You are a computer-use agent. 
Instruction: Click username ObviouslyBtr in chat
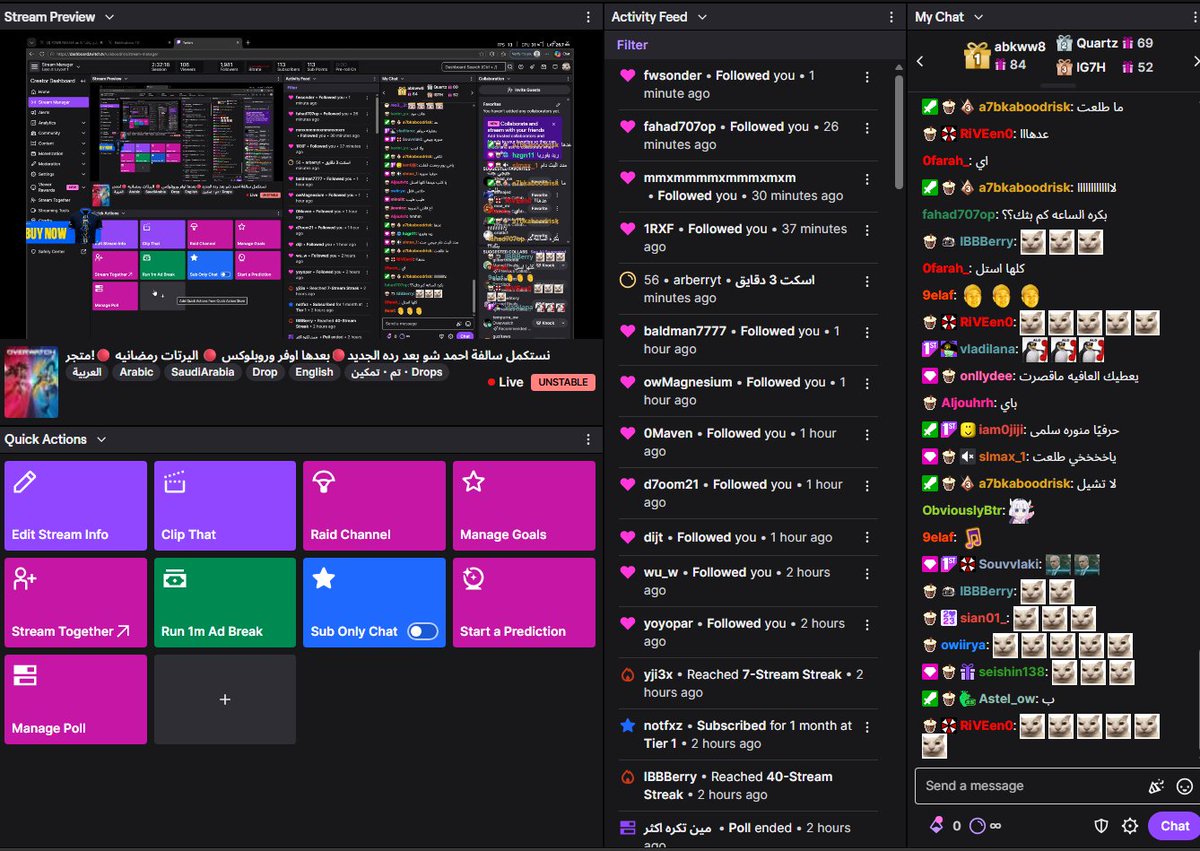(962, 511)
